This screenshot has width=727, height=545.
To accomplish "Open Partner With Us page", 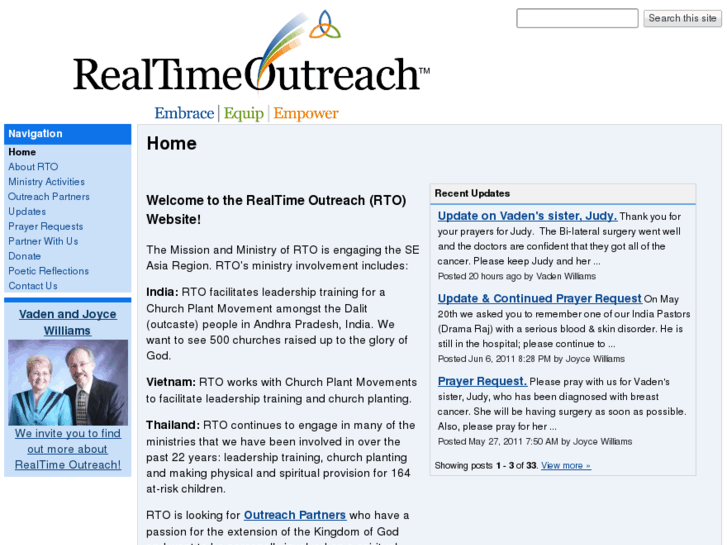I will point(43,241).
